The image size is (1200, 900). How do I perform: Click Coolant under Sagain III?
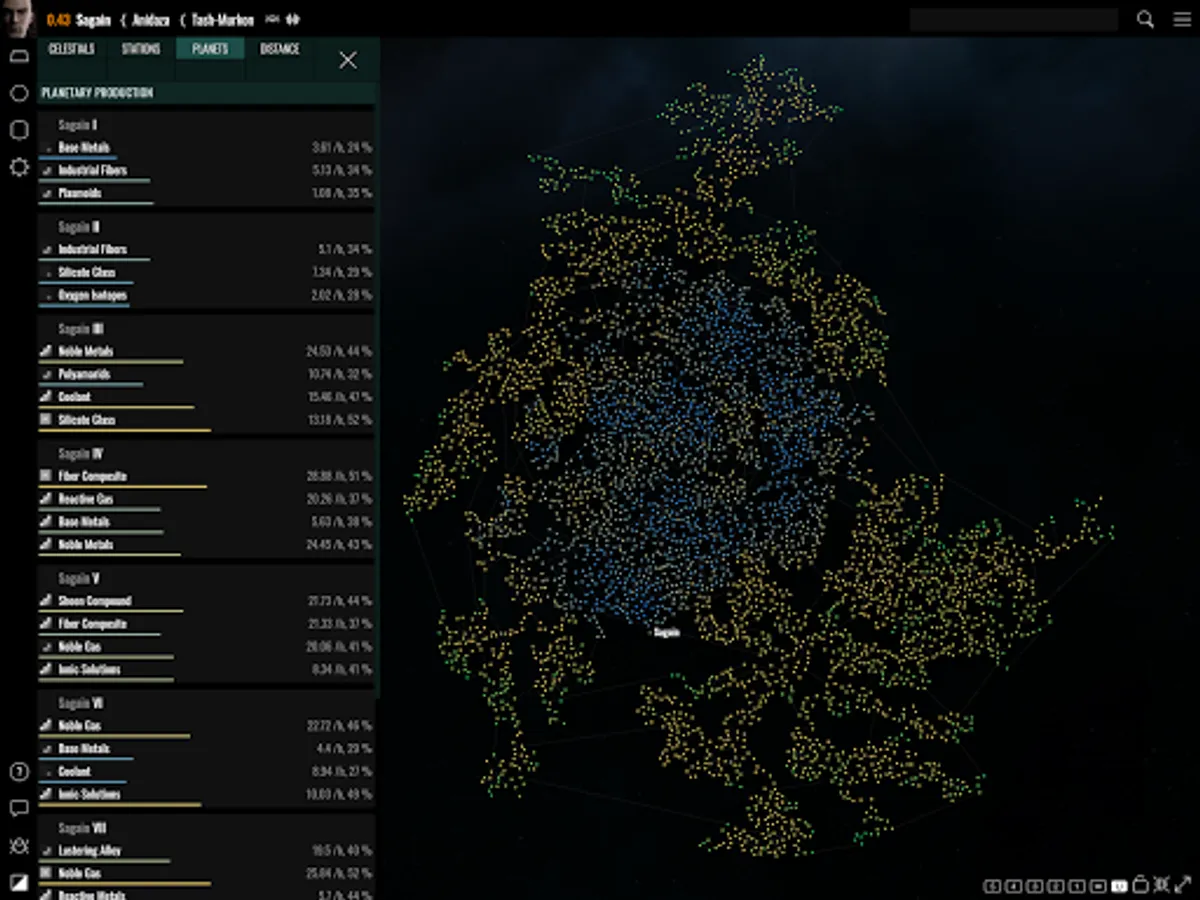pos(75,397)
